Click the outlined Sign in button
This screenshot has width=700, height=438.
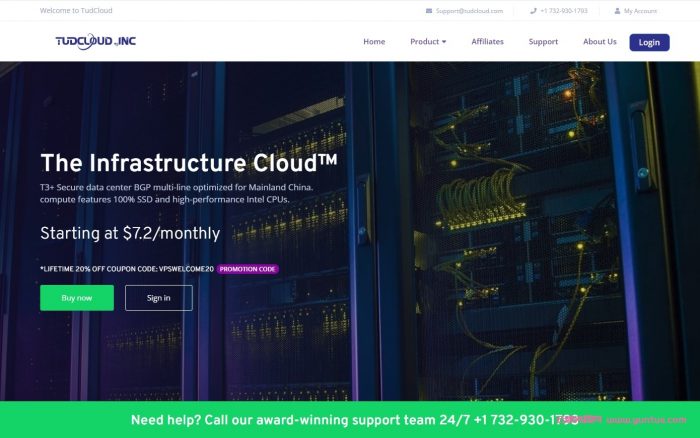point(158,298)
